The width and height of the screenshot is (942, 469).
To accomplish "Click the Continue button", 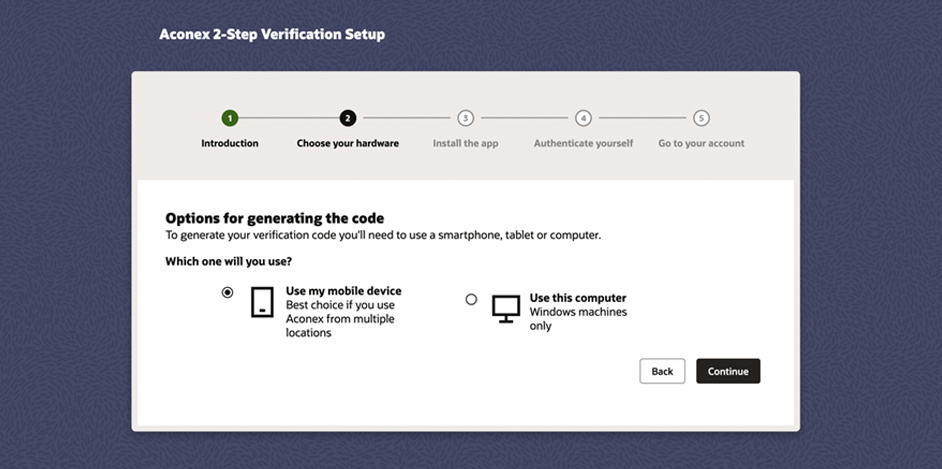I will 728,371.
